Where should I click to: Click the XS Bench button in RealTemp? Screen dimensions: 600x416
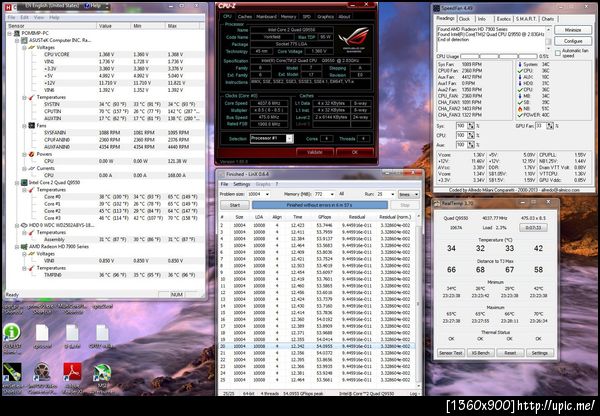click(480, 353)
